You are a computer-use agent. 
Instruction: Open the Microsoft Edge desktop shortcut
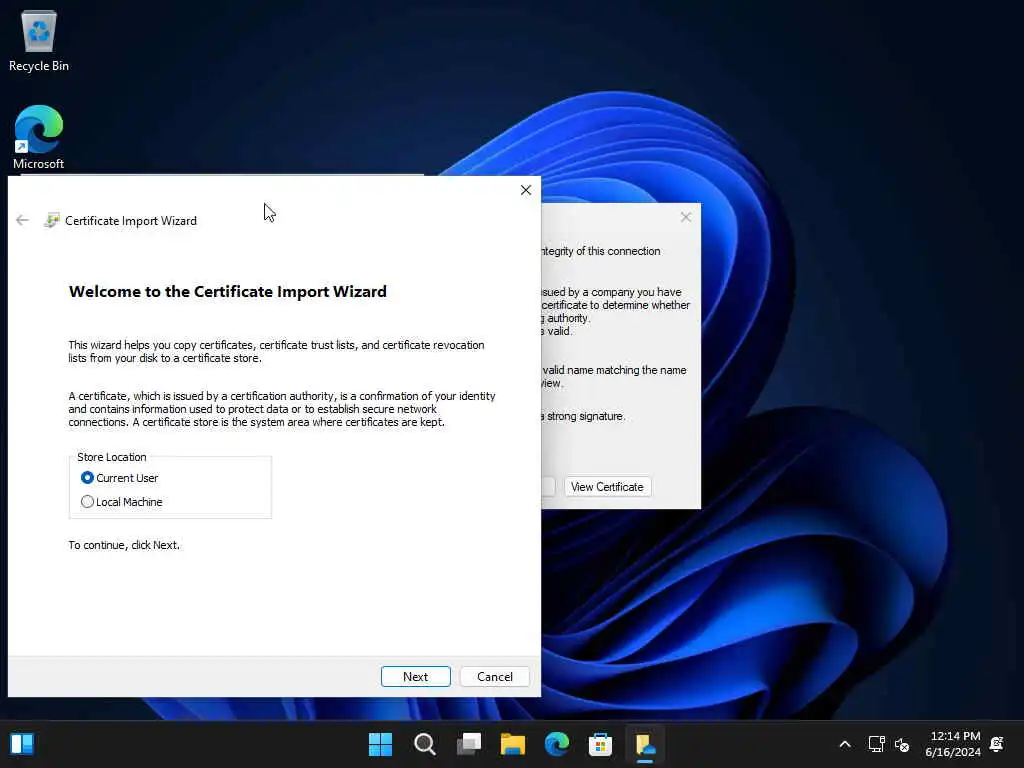(x=39, y=138)
